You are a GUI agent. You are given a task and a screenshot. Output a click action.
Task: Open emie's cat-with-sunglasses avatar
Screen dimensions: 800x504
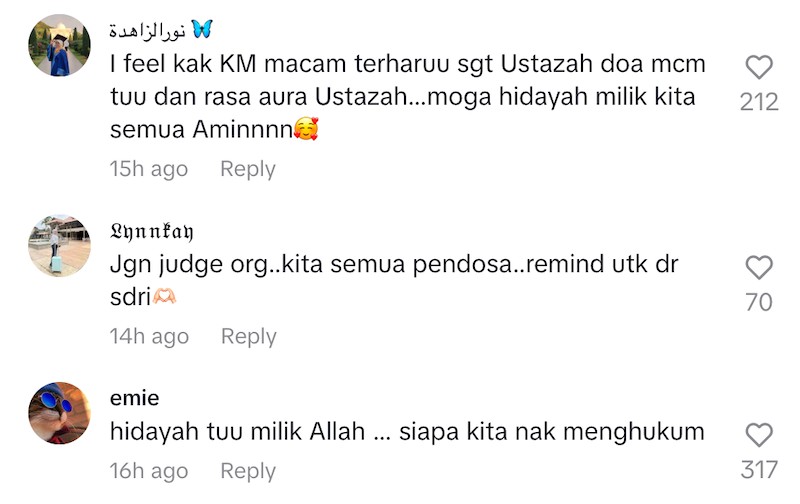click(59, 413)
